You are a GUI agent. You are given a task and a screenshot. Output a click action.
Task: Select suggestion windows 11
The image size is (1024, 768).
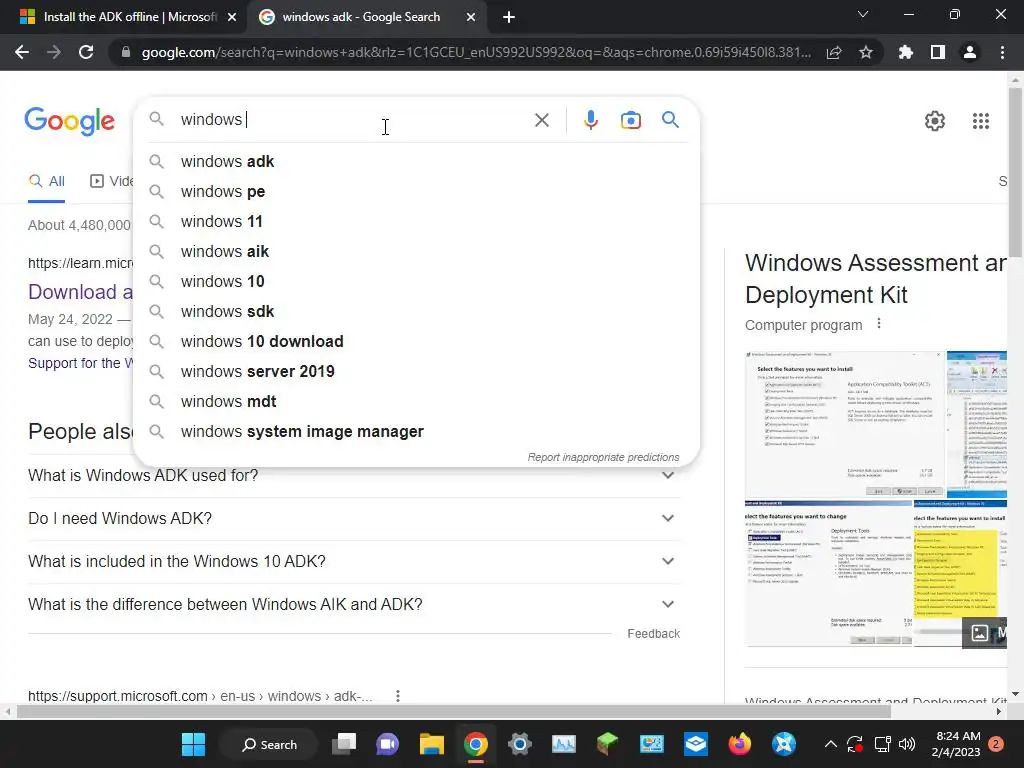[x=416, y=221]
